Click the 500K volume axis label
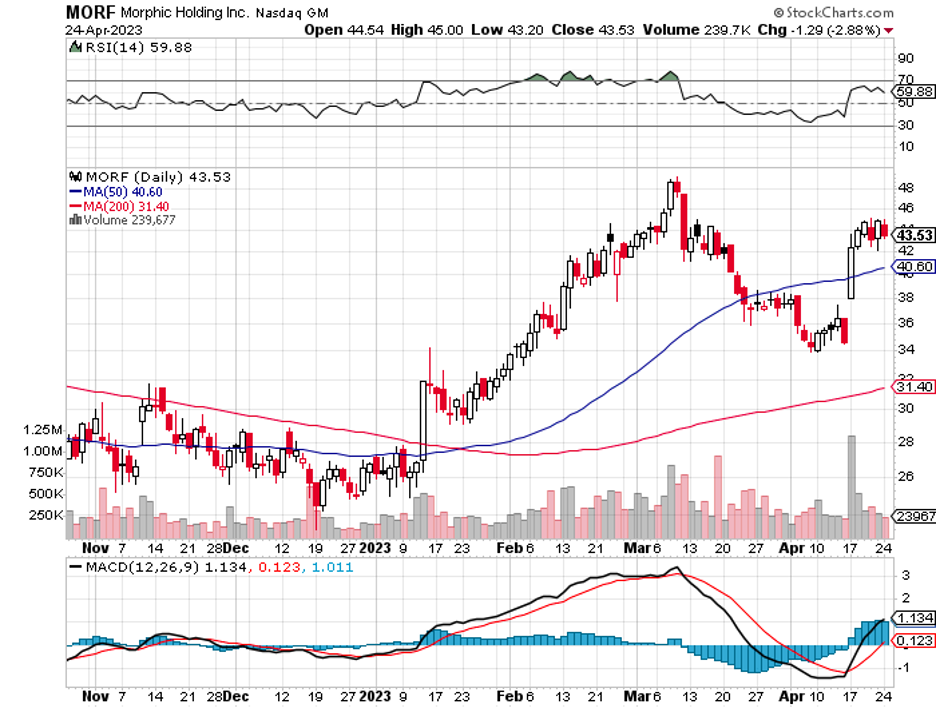Screen dimensions: 936x708 click(46, 494)
